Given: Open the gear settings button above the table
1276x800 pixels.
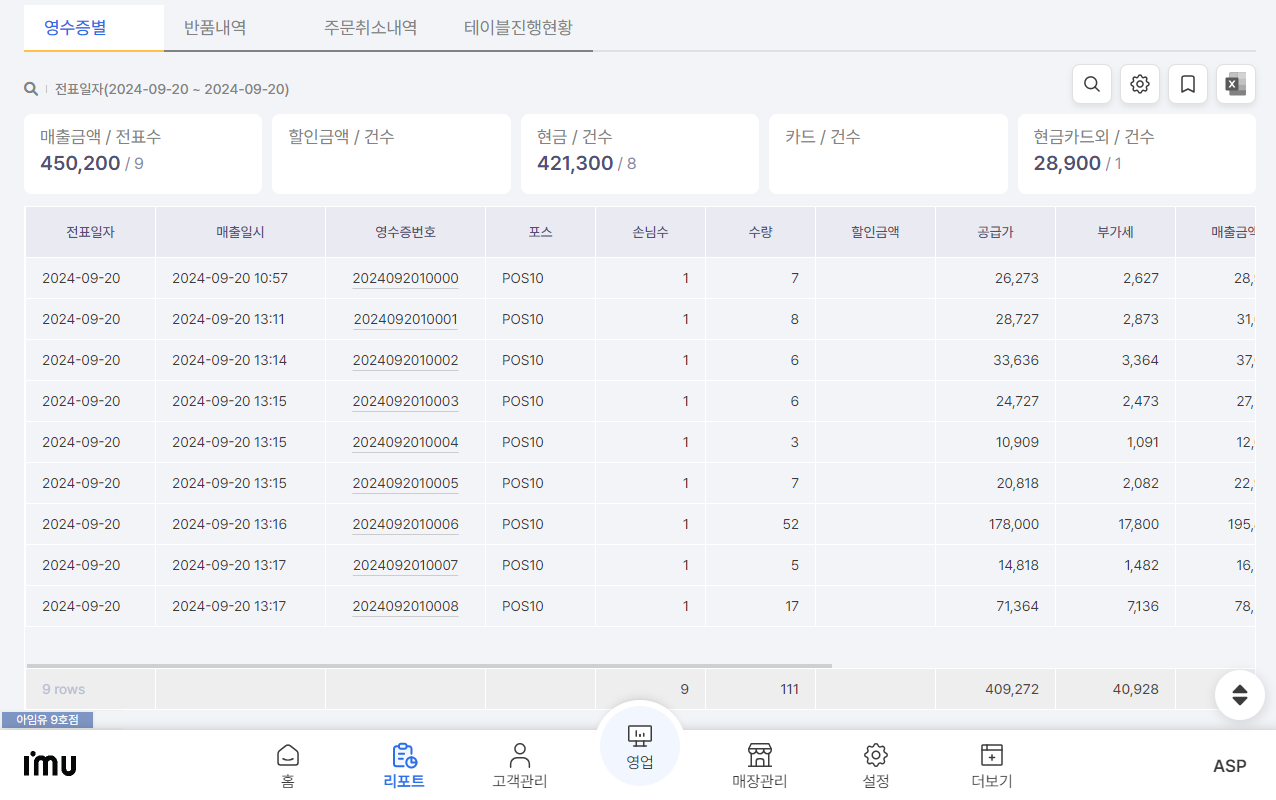Looking at the screenshot, I should click(x=1140, y=84).
